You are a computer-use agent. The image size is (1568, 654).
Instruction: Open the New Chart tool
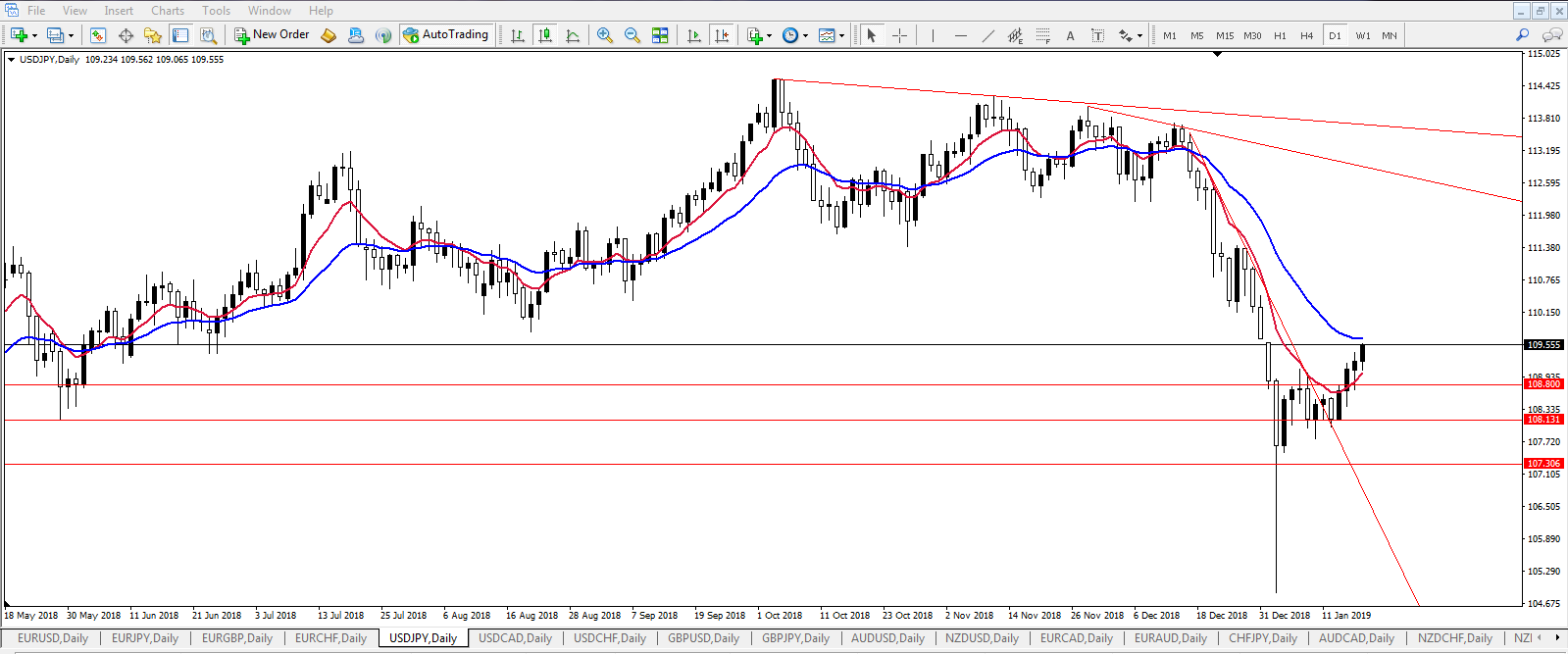18,35
